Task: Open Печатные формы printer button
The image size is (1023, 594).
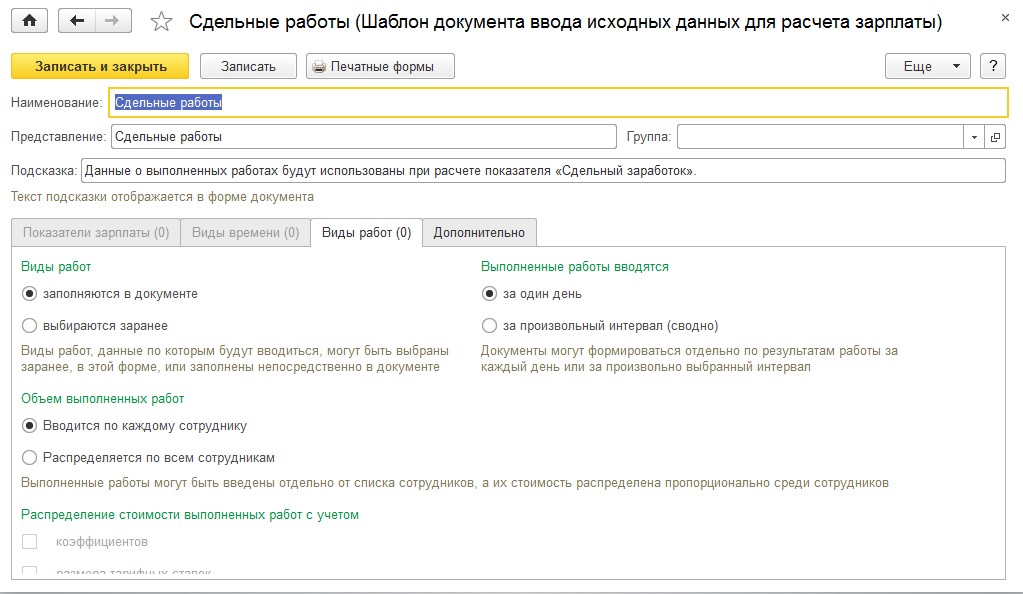Action: pos(380,66)
